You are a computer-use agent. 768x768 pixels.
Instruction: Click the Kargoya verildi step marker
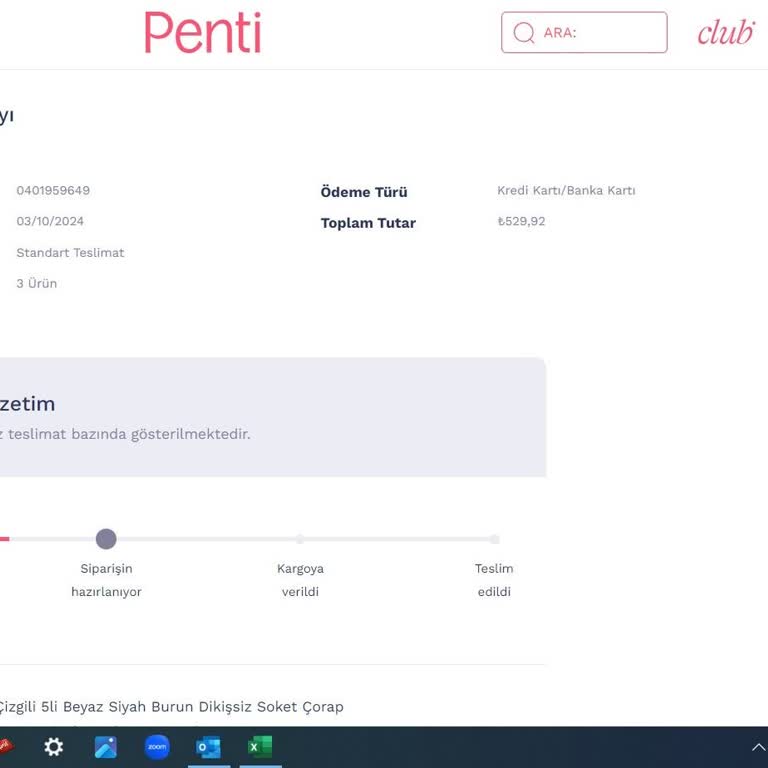[300, 539]
